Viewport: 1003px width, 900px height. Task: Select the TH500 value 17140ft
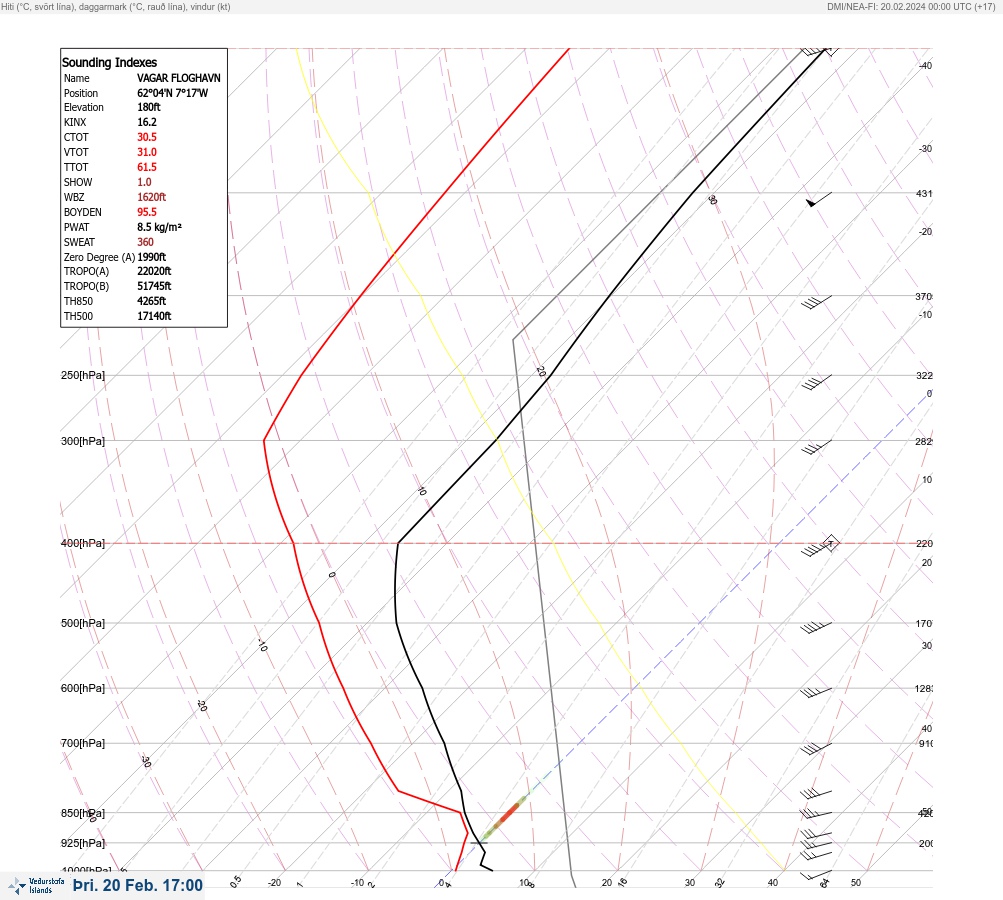(154, 316)
